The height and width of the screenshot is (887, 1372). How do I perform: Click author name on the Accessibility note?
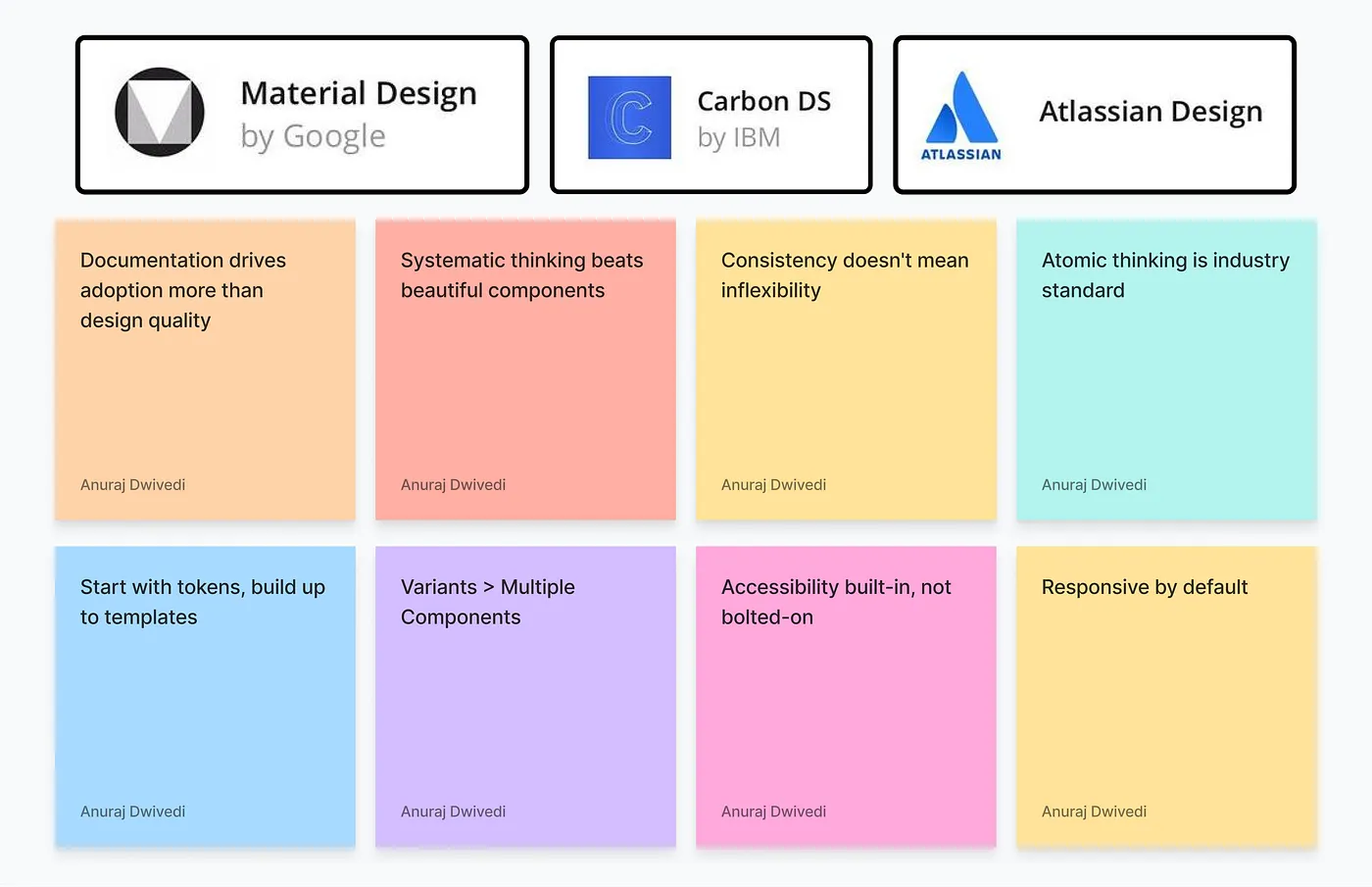774,812
